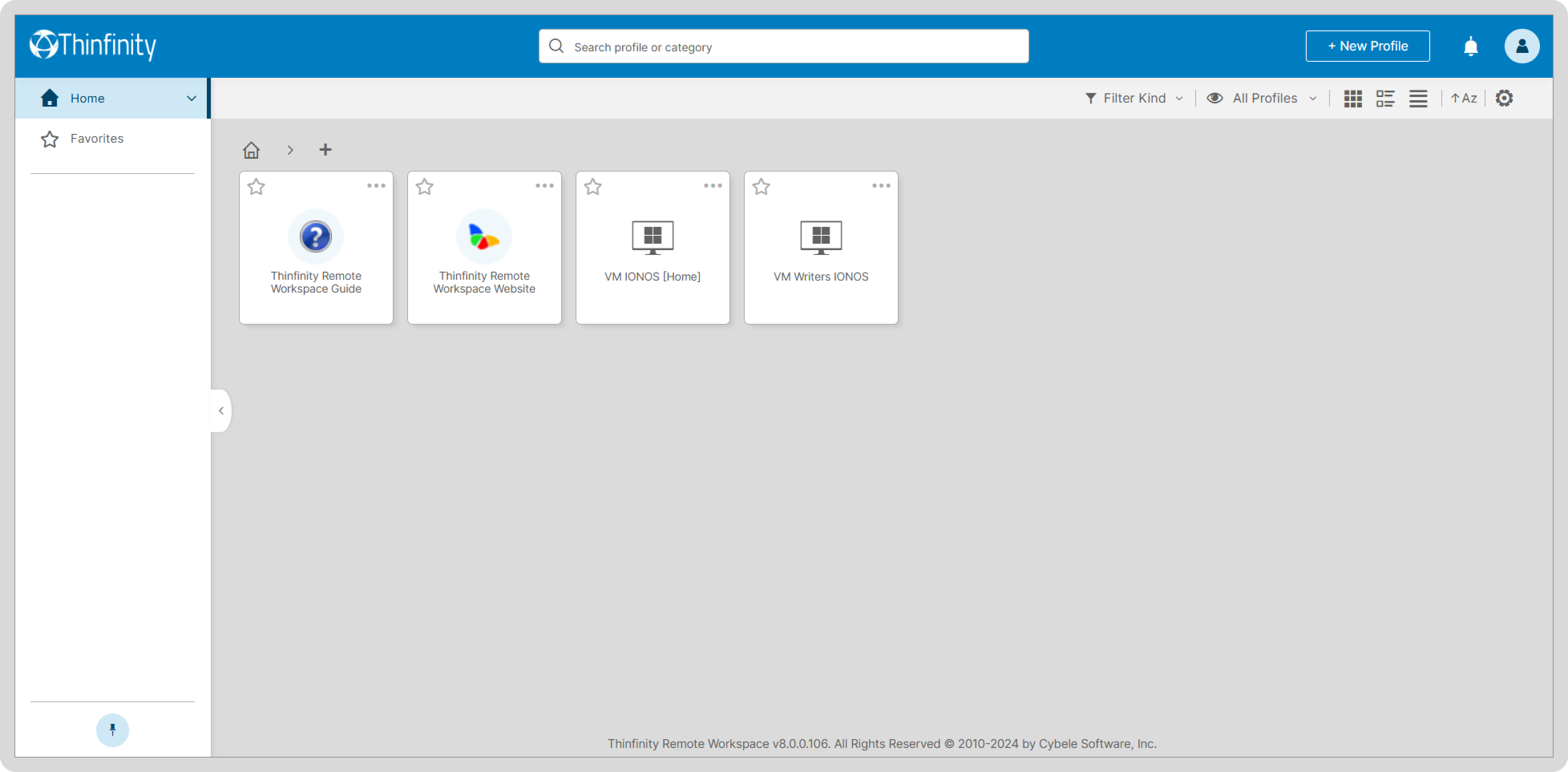Collapse the sidebar with the arrow handle
Image resolution: width=1568 pixels, height=772 pixels.
click(221, 410)
